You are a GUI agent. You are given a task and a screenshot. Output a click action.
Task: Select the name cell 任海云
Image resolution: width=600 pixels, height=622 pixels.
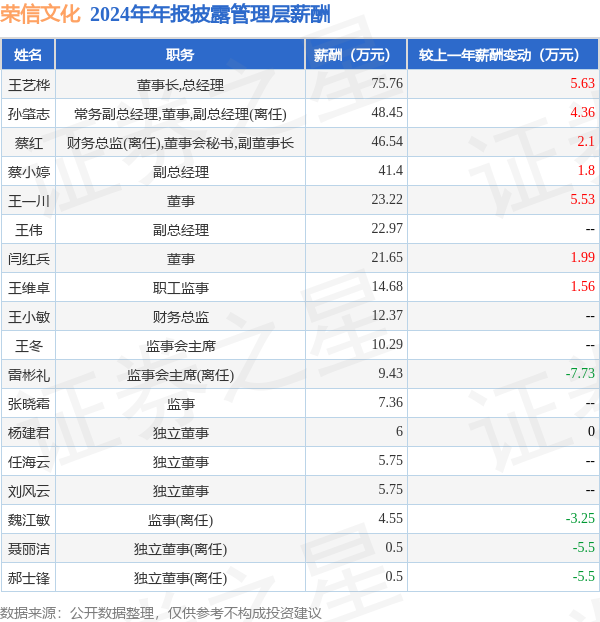pos(29,461)
